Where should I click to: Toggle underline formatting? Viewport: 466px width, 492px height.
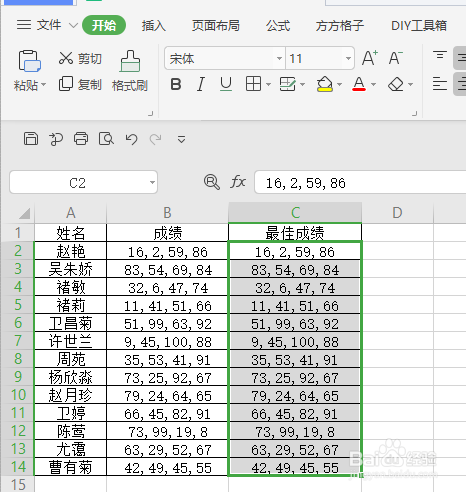click(226, 84)
